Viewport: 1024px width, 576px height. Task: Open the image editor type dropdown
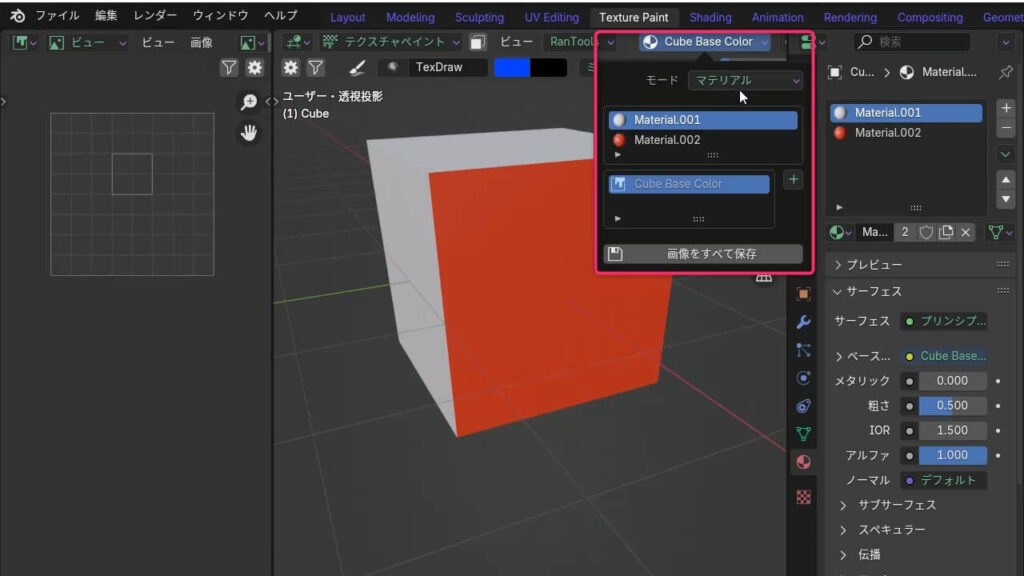(24, 43)
